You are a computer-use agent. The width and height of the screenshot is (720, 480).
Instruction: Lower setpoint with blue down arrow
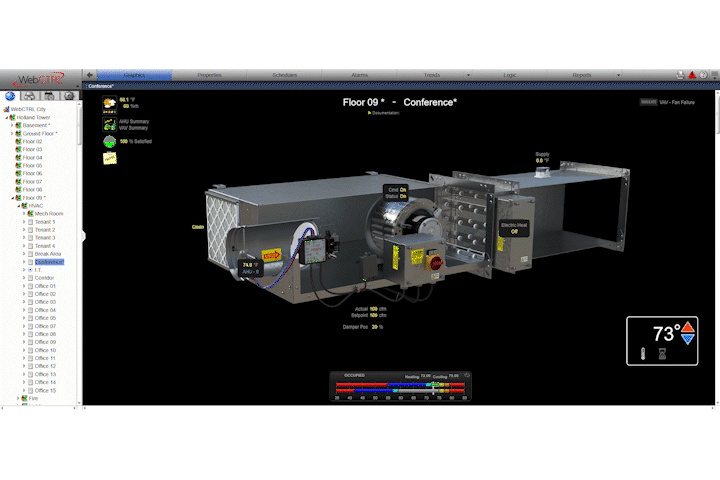[x=687, y=340]
